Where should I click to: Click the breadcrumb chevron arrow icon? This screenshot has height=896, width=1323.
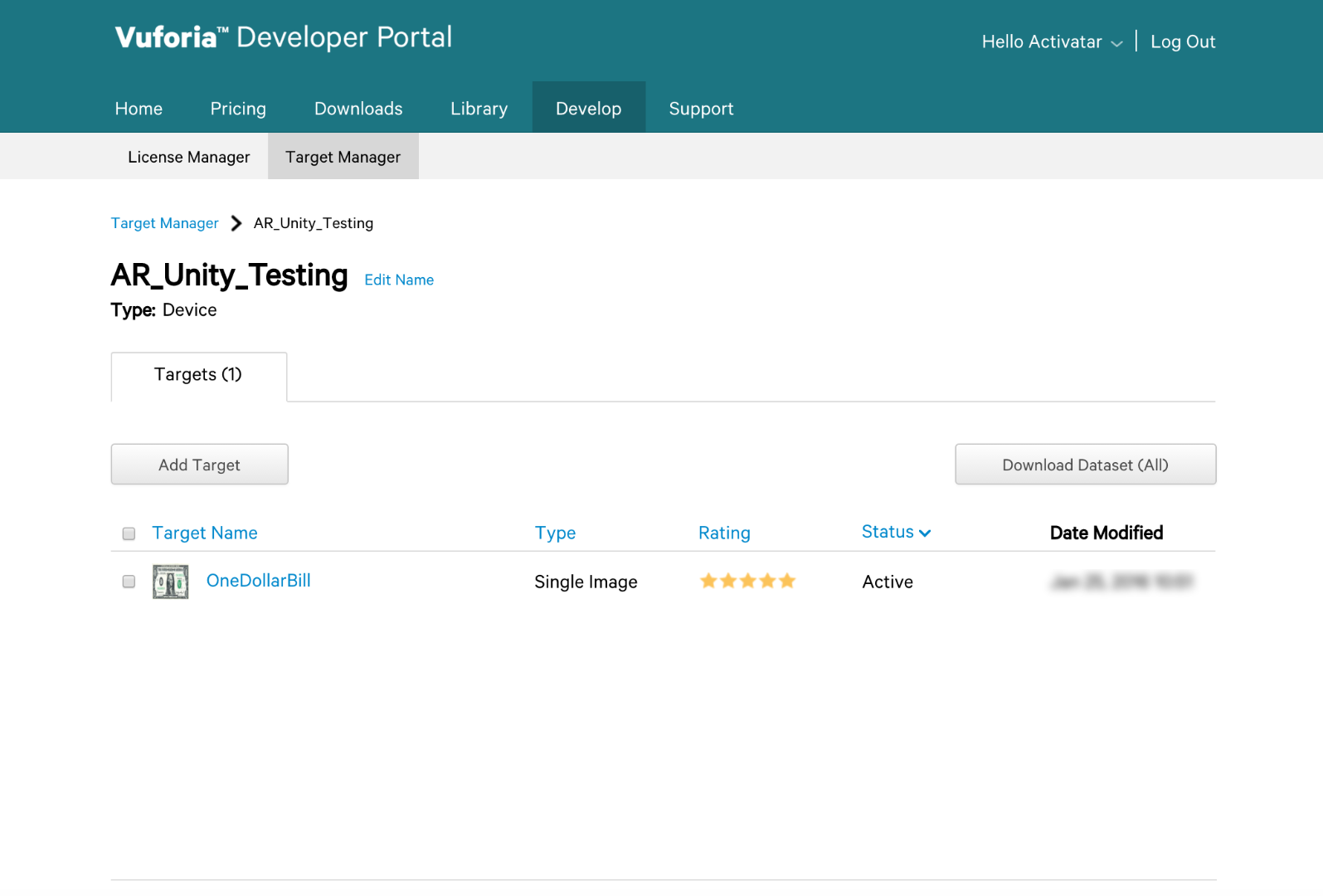236,223
